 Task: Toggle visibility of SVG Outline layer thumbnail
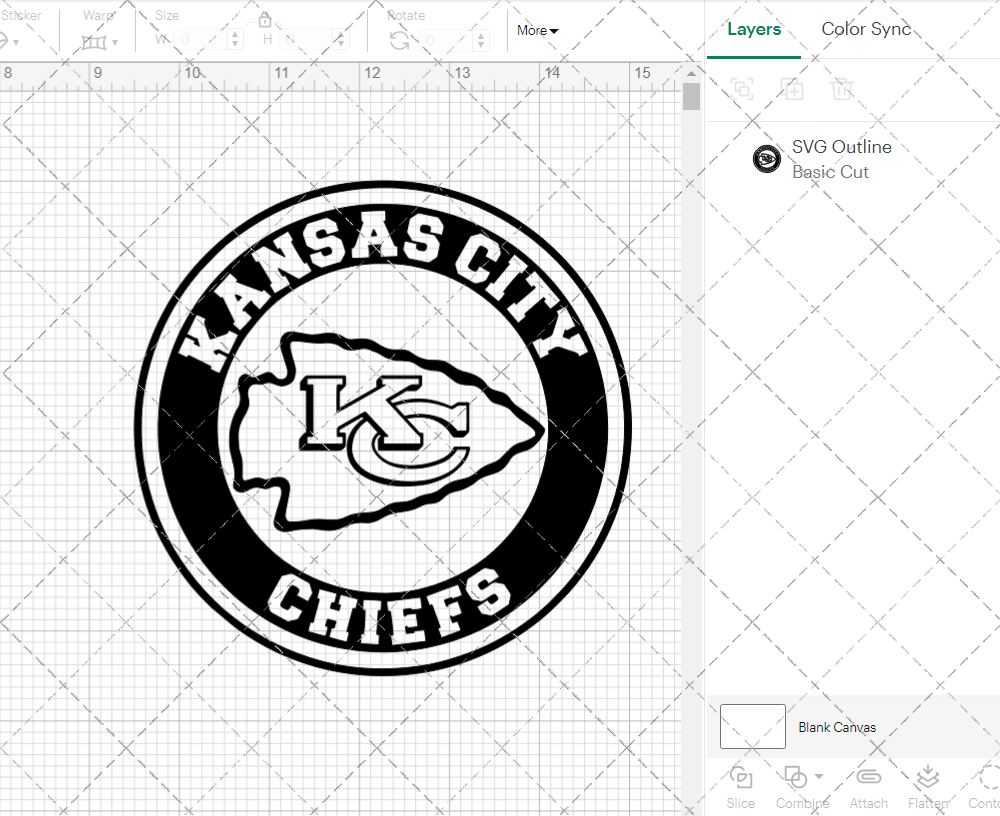point(766,158)
